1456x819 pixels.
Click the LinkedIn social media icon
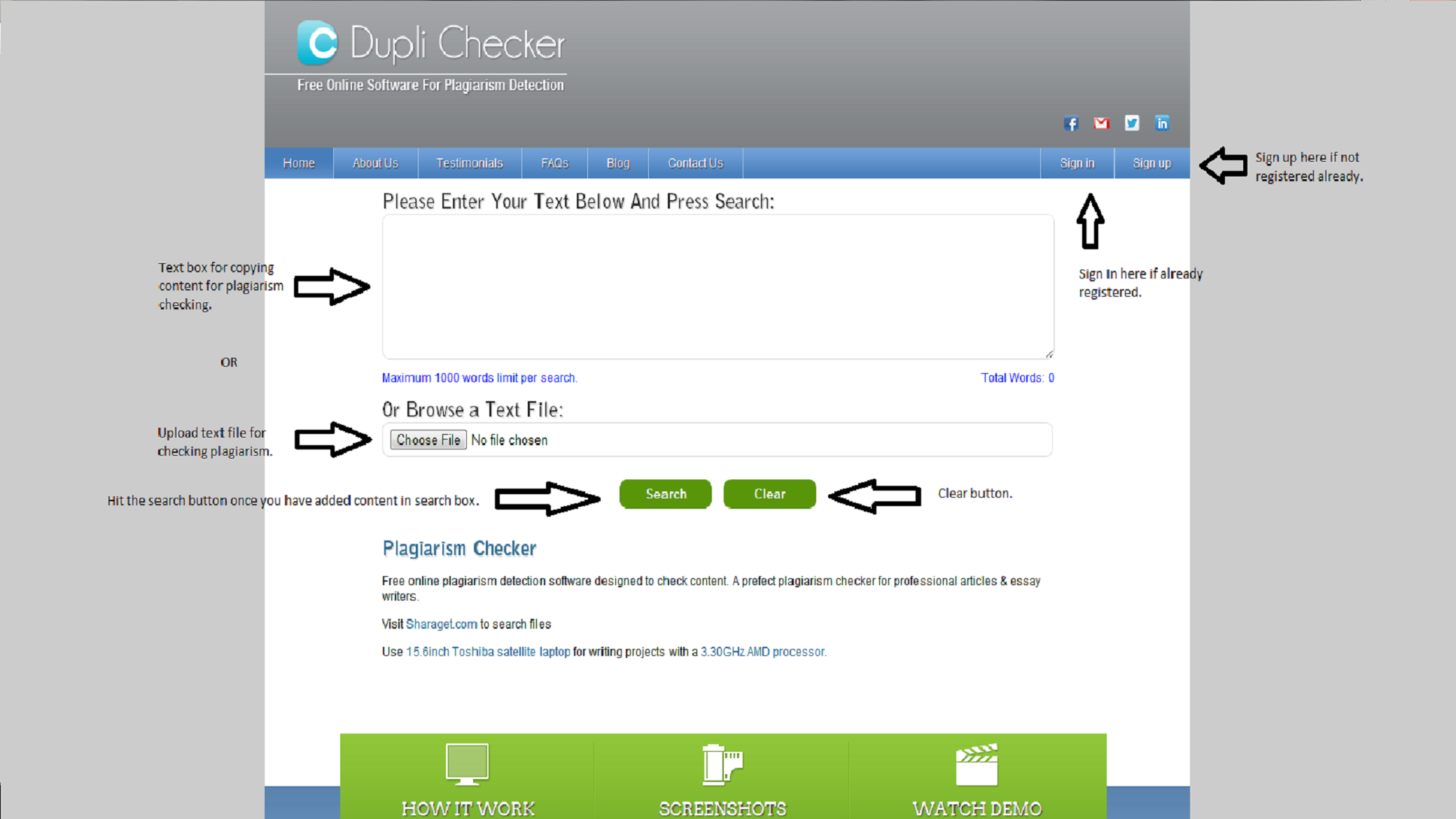(1163, 122)
